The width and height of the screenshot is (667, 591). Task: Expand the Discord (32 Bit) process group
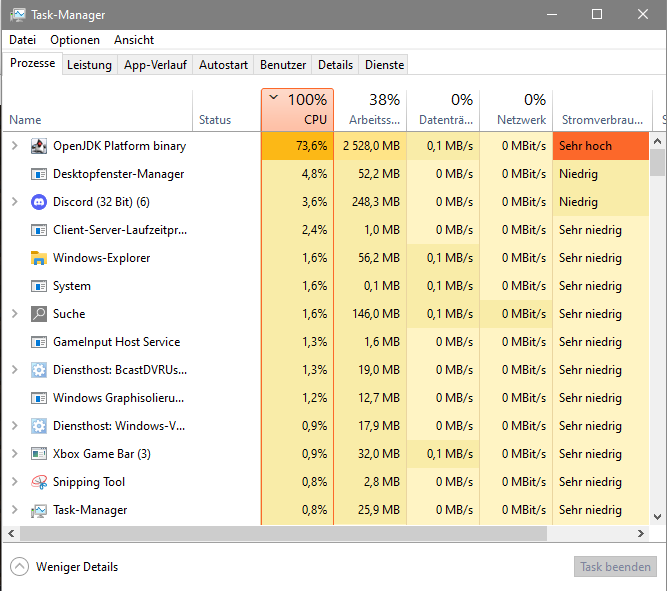coord(14,202)
